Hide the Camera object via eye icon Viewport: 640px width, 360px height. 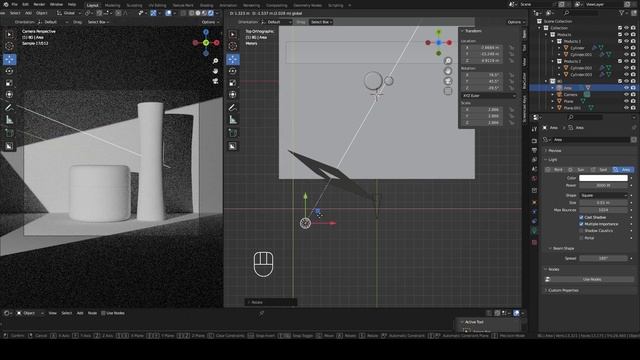point(626,94)
